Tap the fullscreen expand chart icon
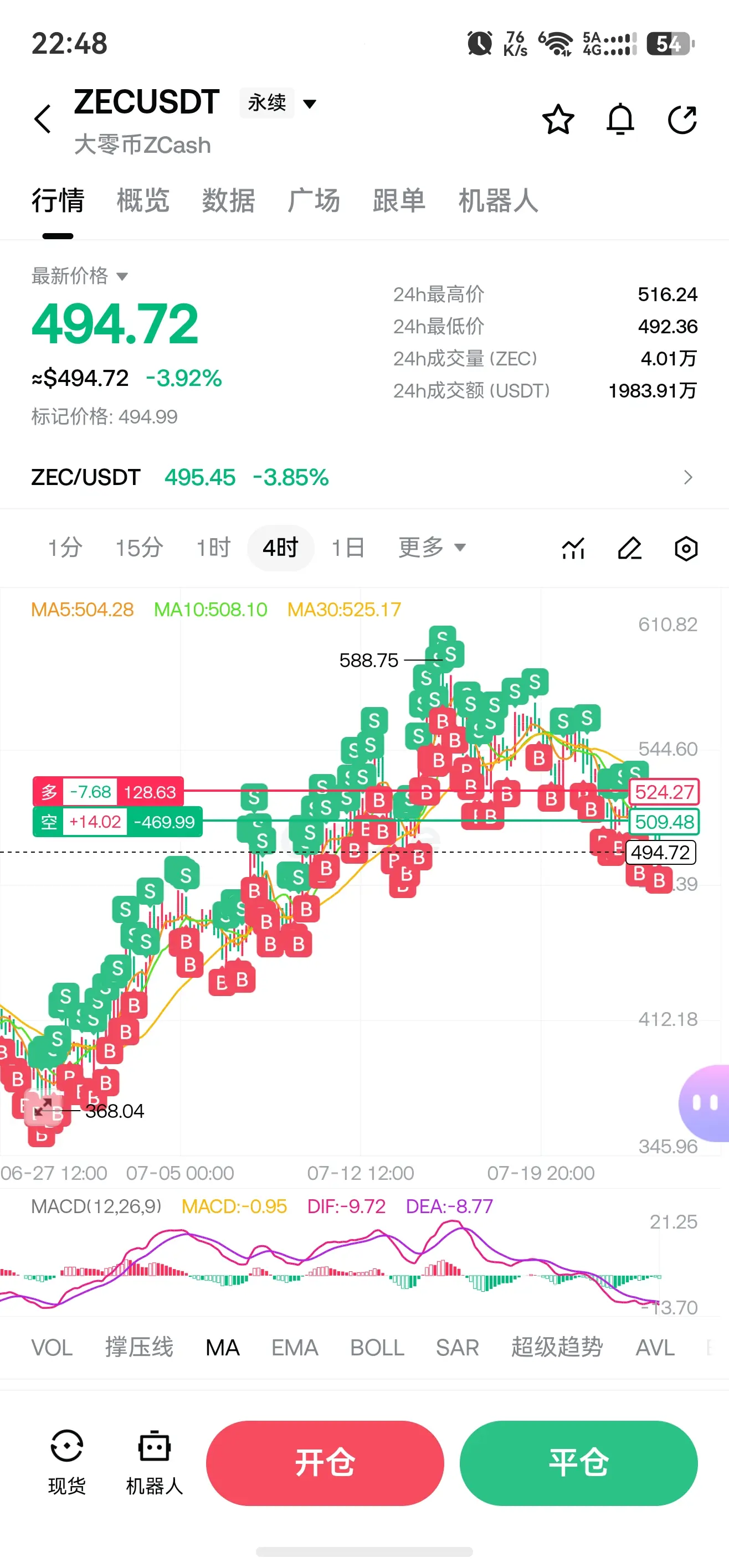 coord(43,1108)
